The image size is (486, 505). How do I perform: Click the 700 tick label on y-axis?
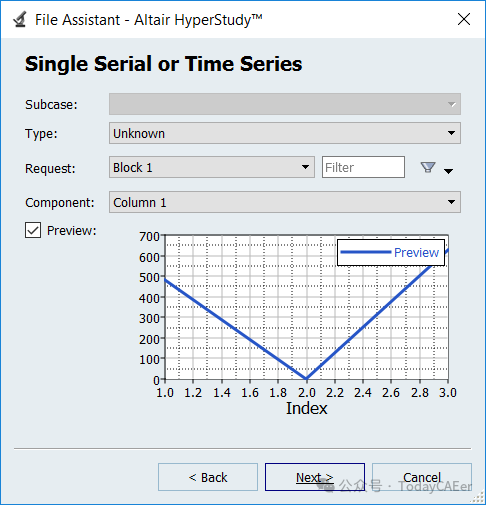coord(149,237)
